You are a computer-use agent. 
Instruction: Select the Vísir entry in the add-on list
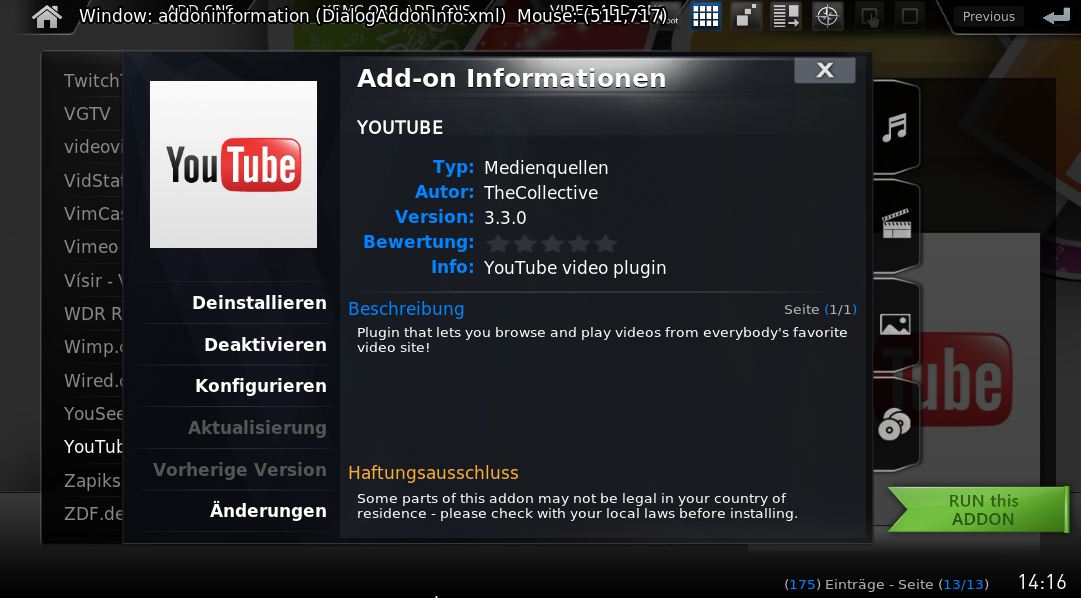pyautogui.click(x=92, y=280)
